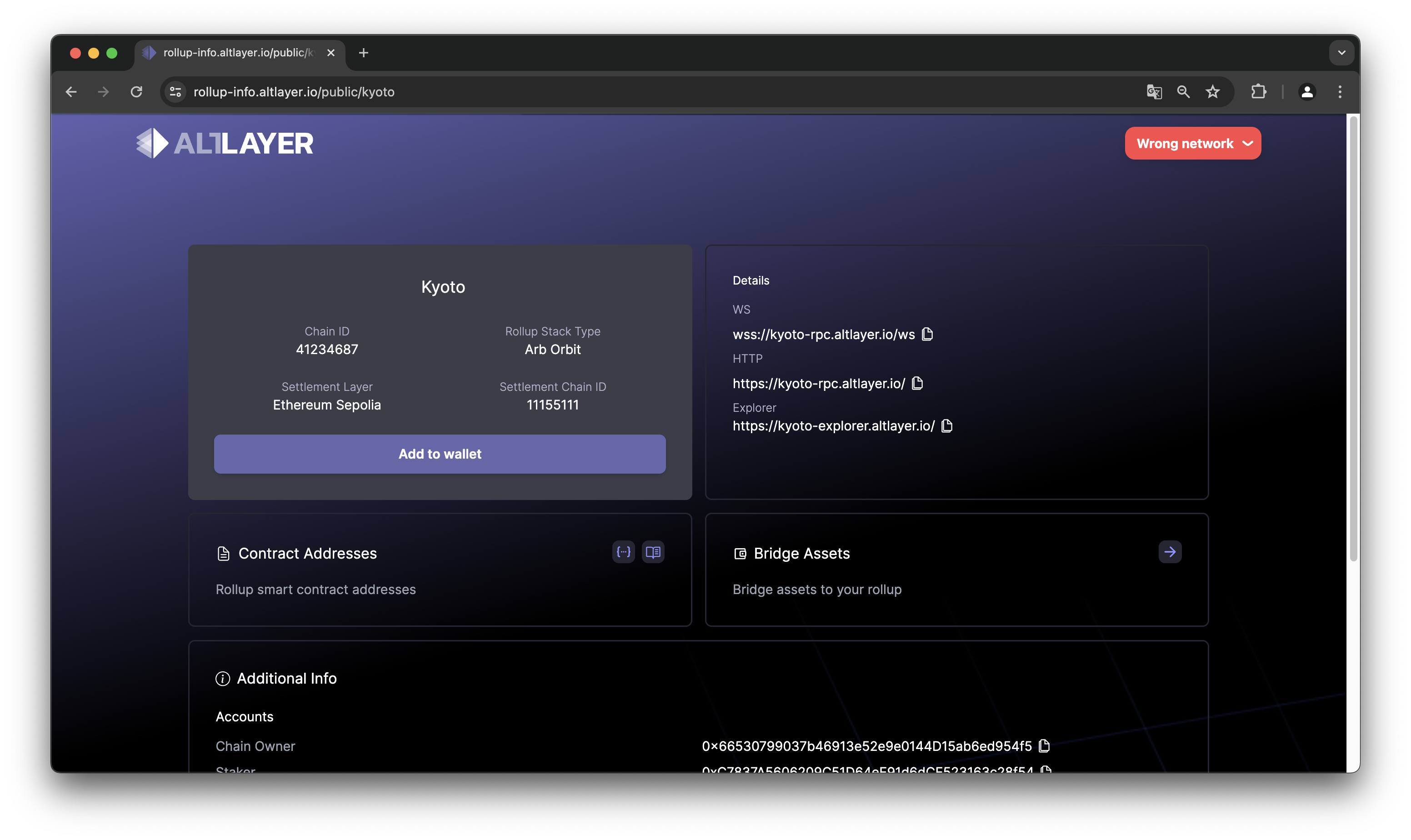Open Chrome profile menu
The width and height of the screenshot is (1411, 840).
(x=1307, y=92)
